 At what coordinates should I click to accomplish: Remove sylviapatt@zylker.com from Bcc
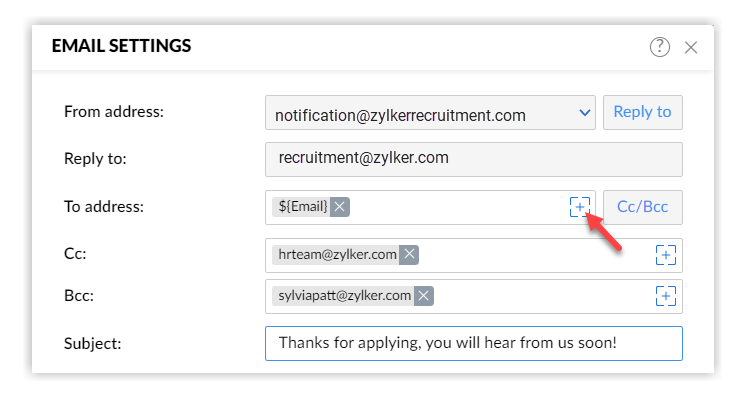point(424,296)
